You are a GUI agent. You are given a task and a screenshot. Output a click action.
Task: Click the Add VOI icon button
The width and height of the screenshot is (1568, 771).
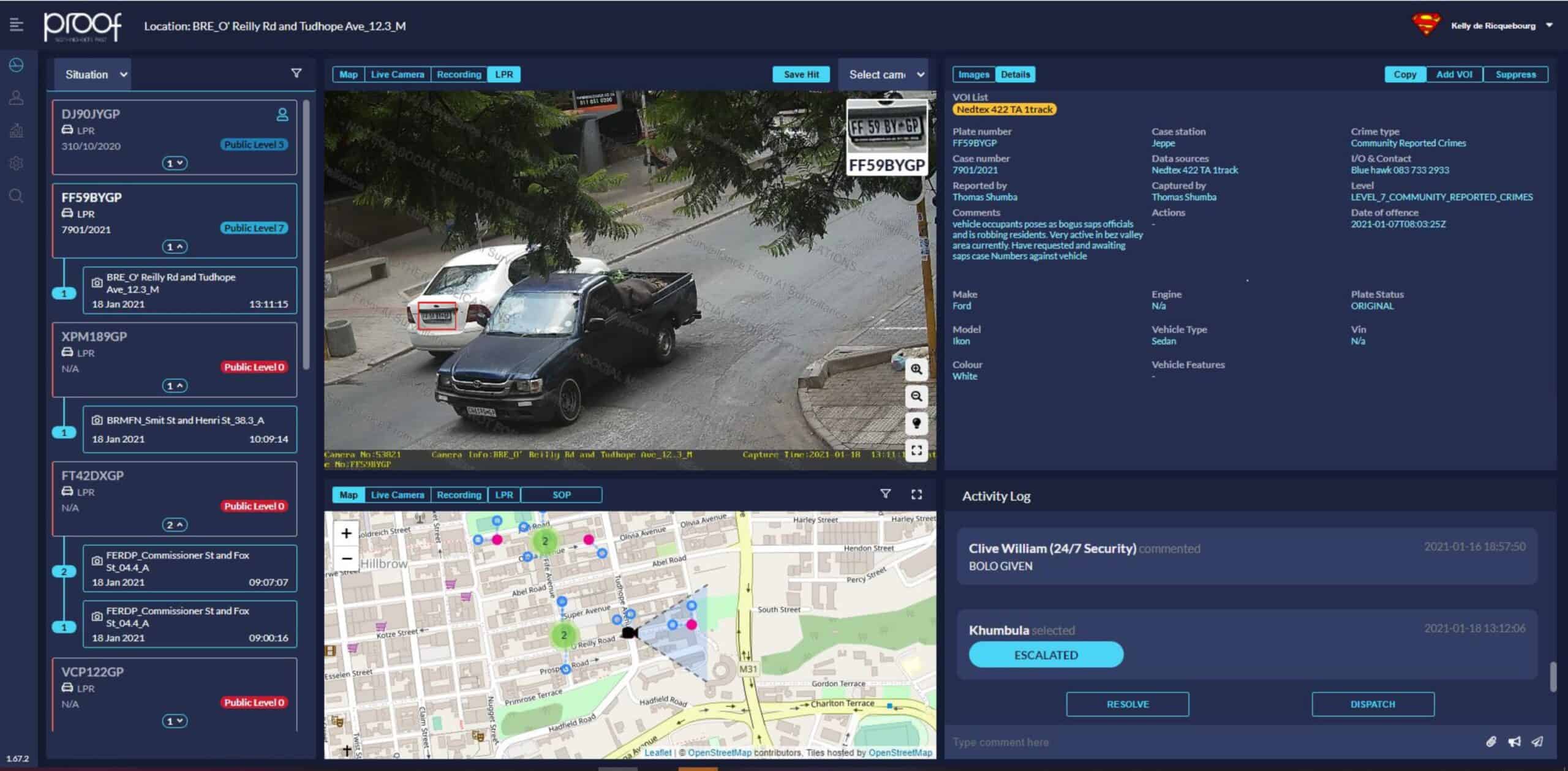pos(1456,74)
